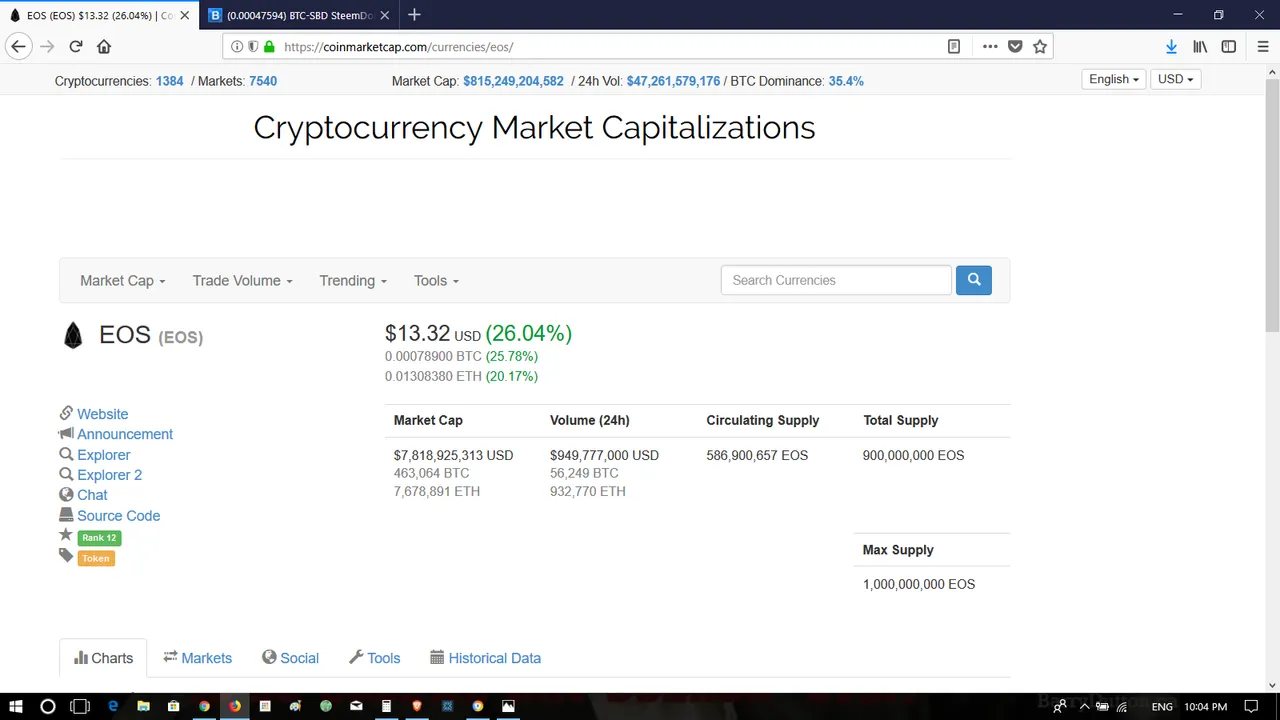The height and width of the screenshot is (720, 1280).
Task: Show hidden system tray icons
Action: coord(1083,707)
